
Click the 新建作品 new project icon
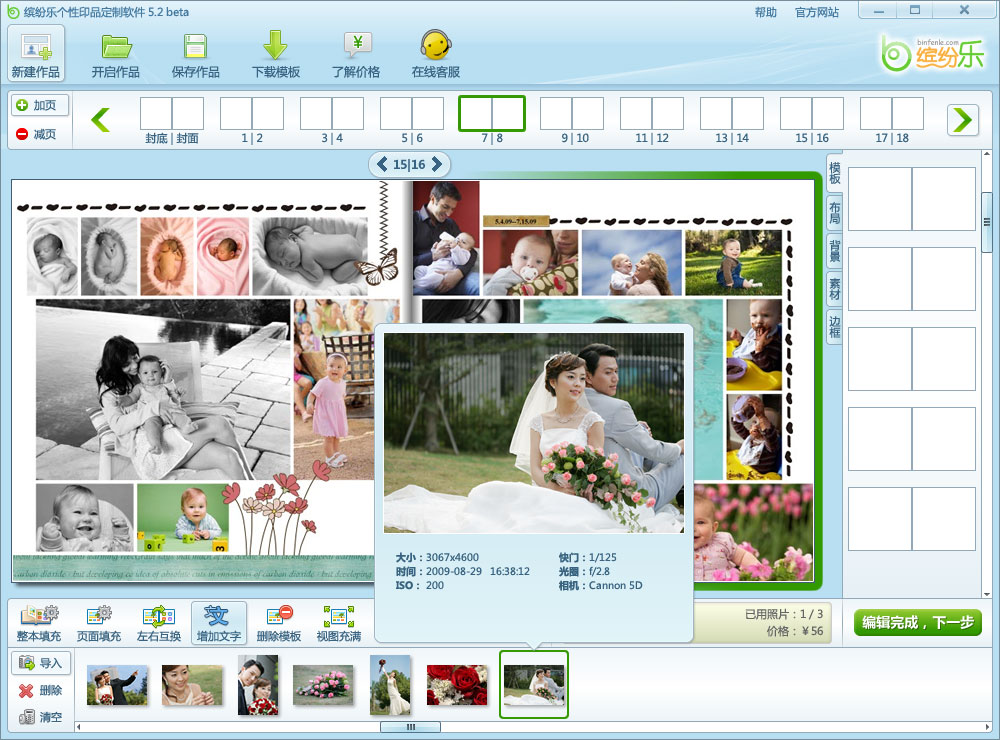pos(36,53)
